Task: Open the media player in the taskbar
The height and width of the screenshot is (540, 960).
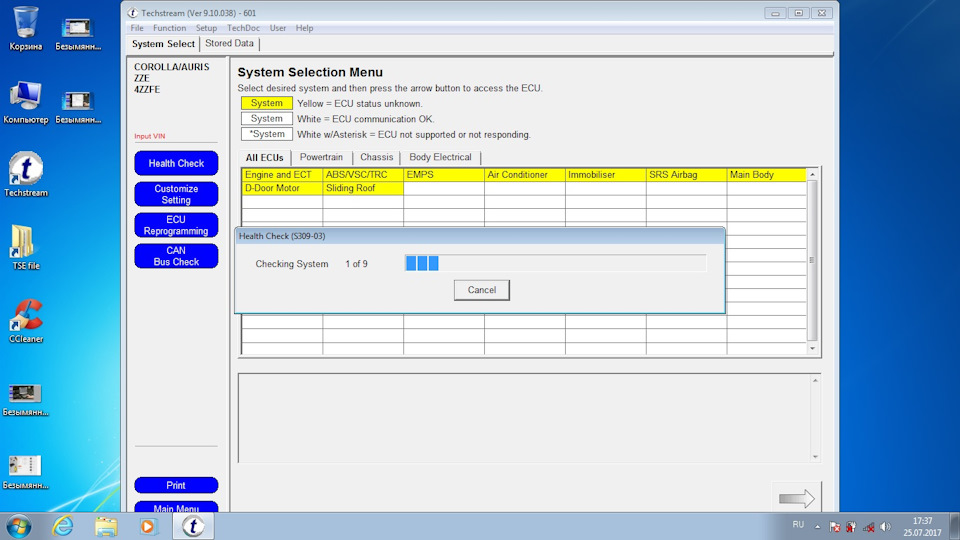Action: tap(148, 527)
